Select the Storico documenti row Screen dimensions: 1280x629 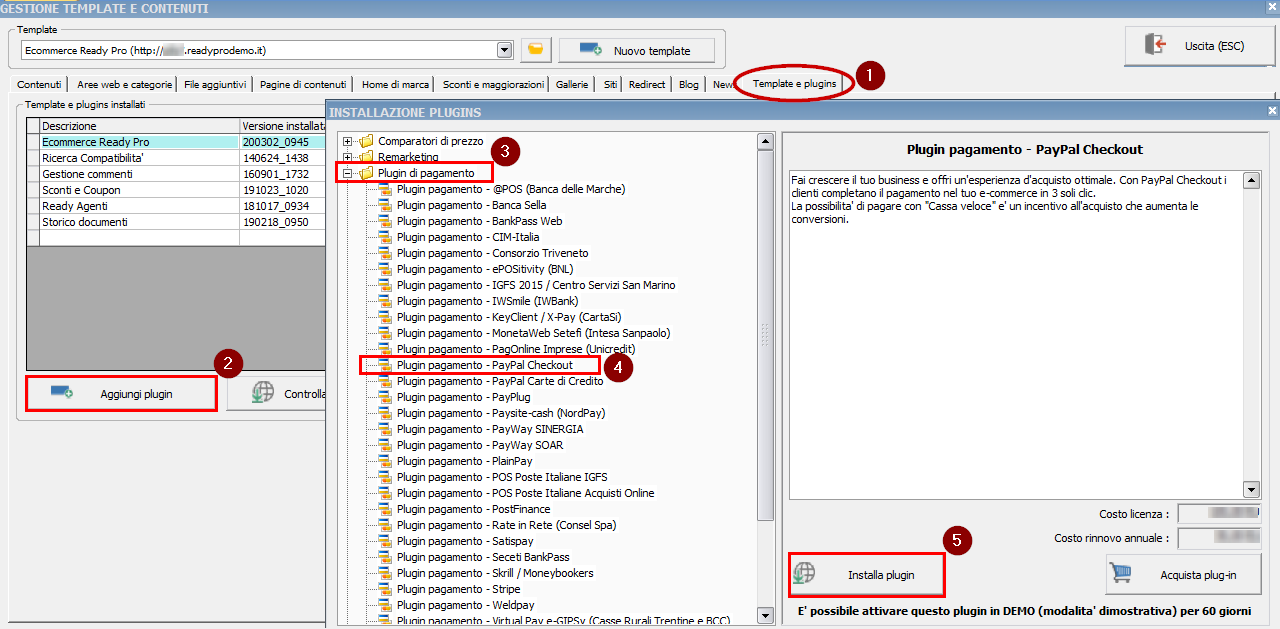(x=176, y=222)
